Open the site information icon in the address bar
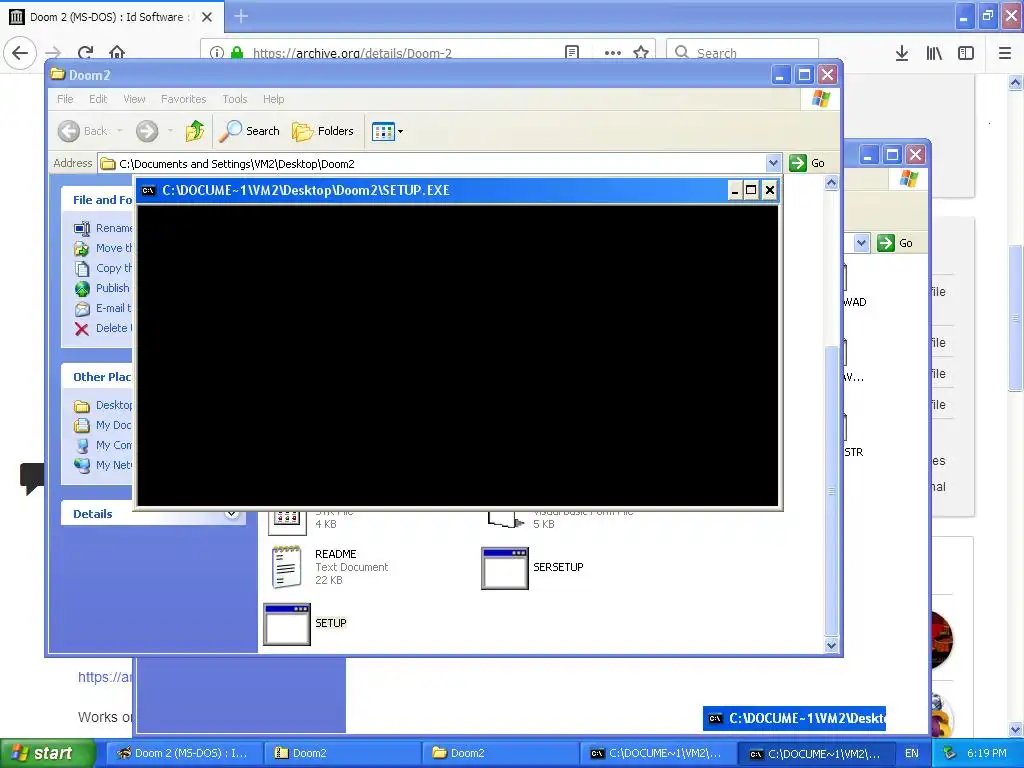The width and height of the screenshot is (1024, 768). (x=217, y=52)
